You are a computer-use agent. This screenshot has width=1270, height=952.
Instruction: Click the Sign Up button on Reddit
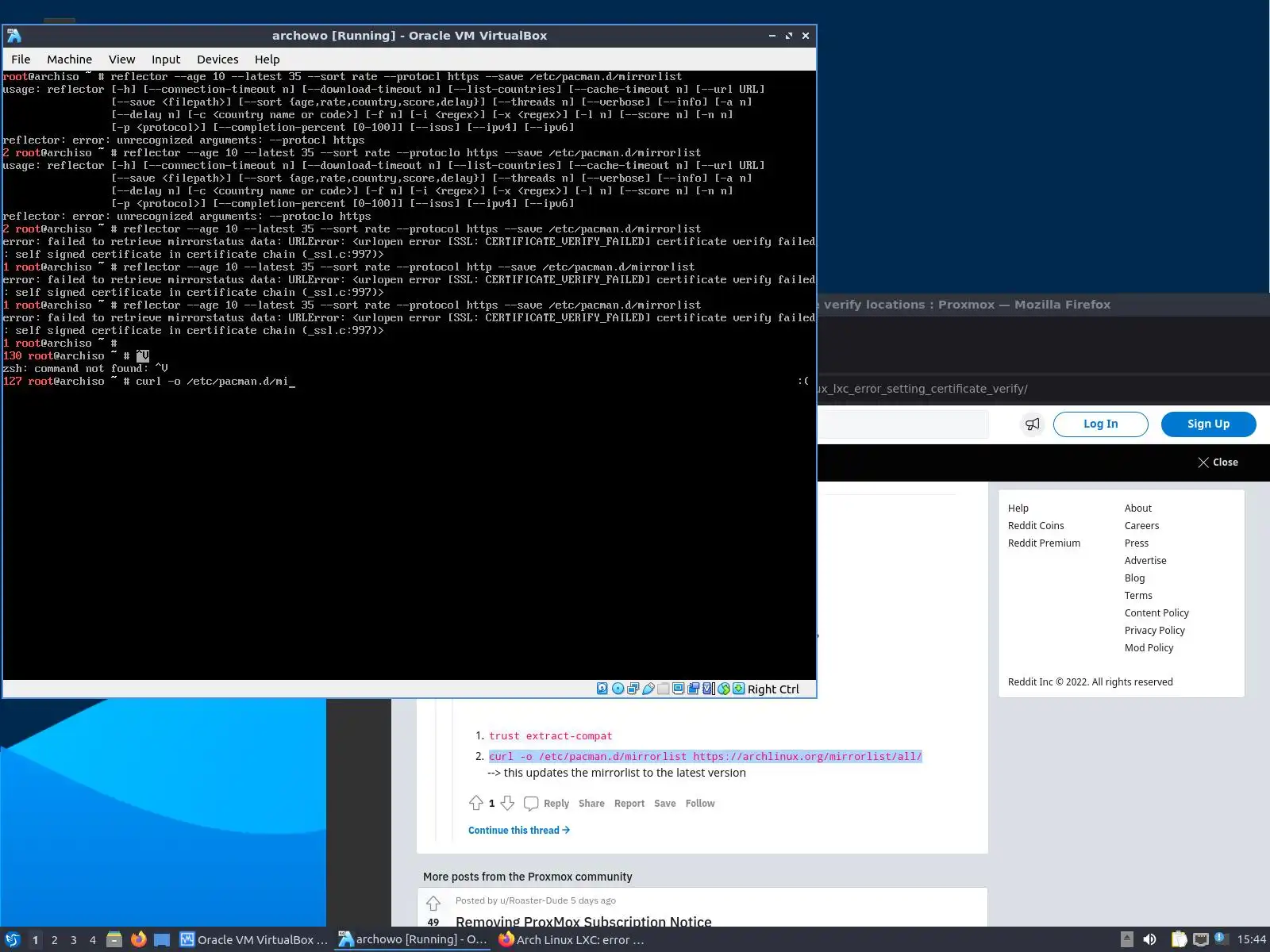1208,424
